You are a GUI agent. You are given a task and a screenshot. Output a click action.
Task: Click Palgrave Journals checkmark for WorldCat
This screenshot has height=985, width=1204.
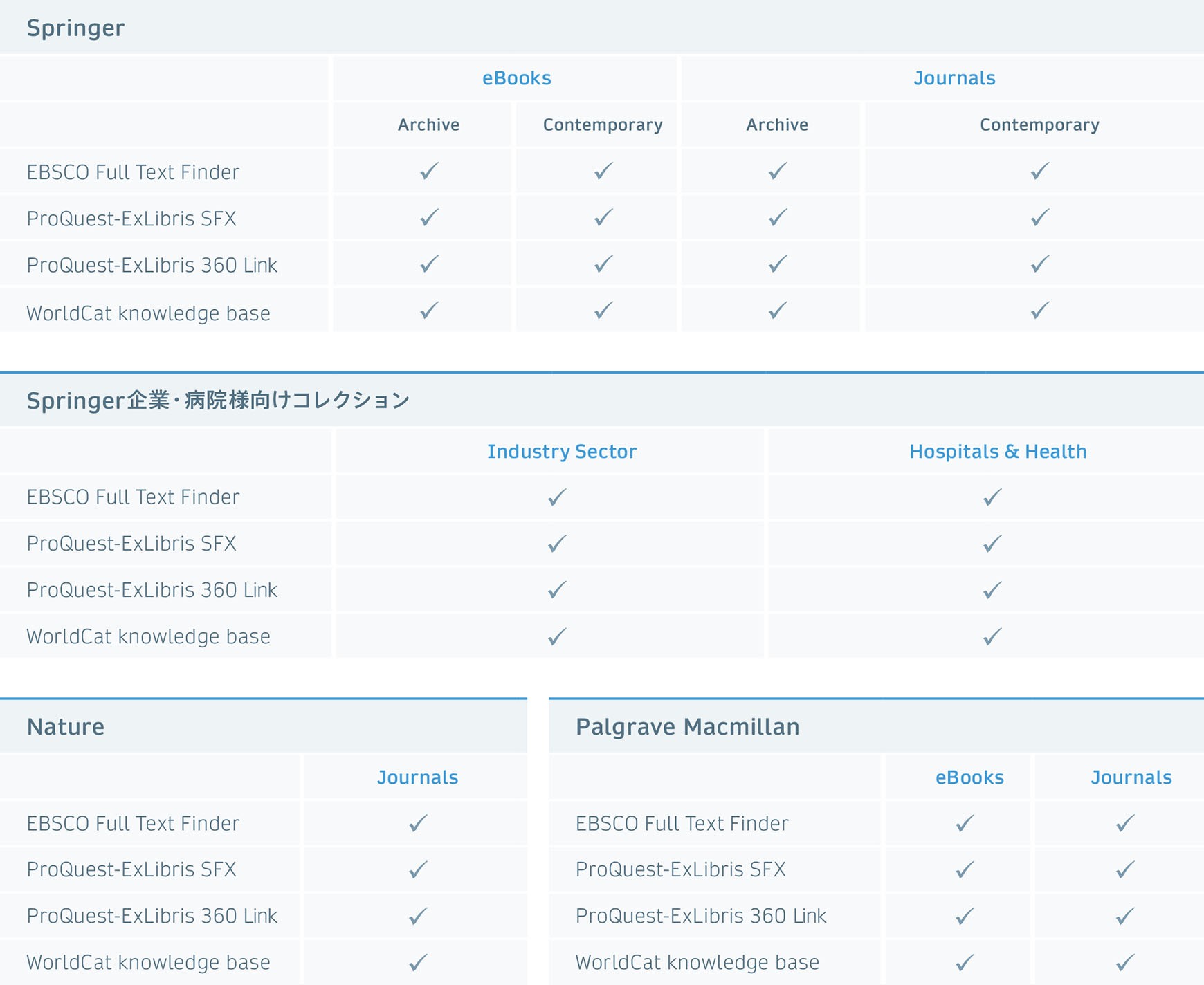(1126, 963)
